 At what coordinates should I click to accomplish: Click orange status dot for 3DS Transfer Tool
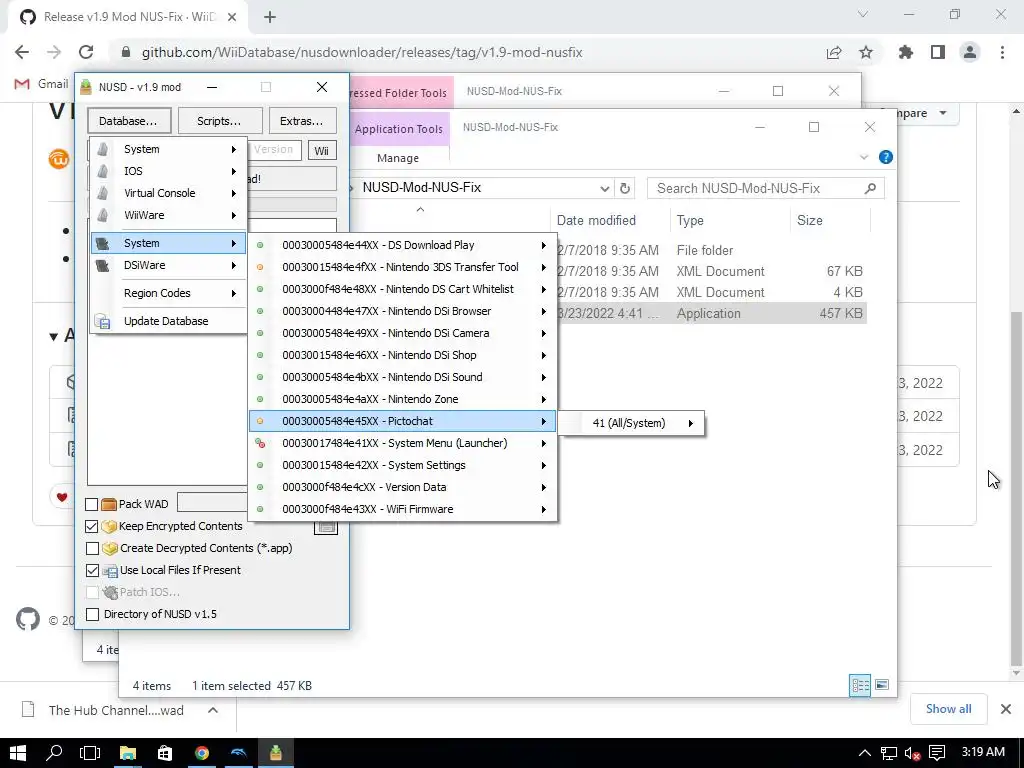pos(260,267)
